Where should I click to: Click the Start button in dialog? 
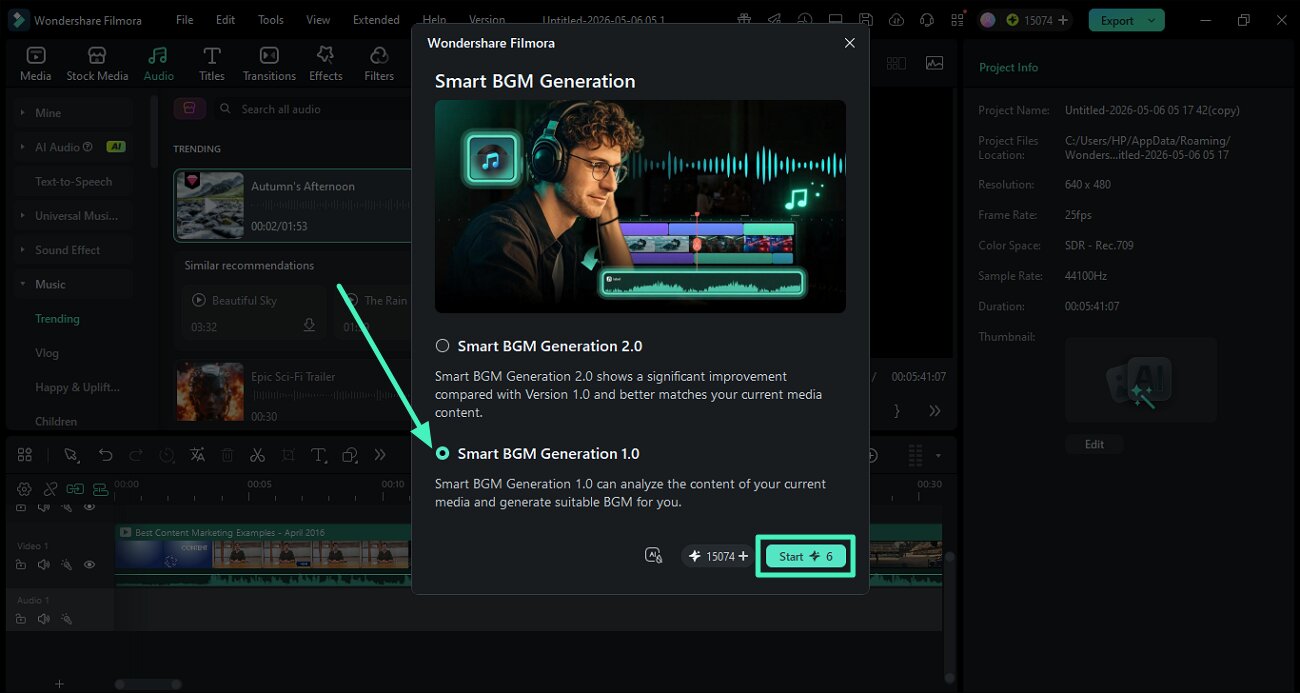click(x=805, y=556)
